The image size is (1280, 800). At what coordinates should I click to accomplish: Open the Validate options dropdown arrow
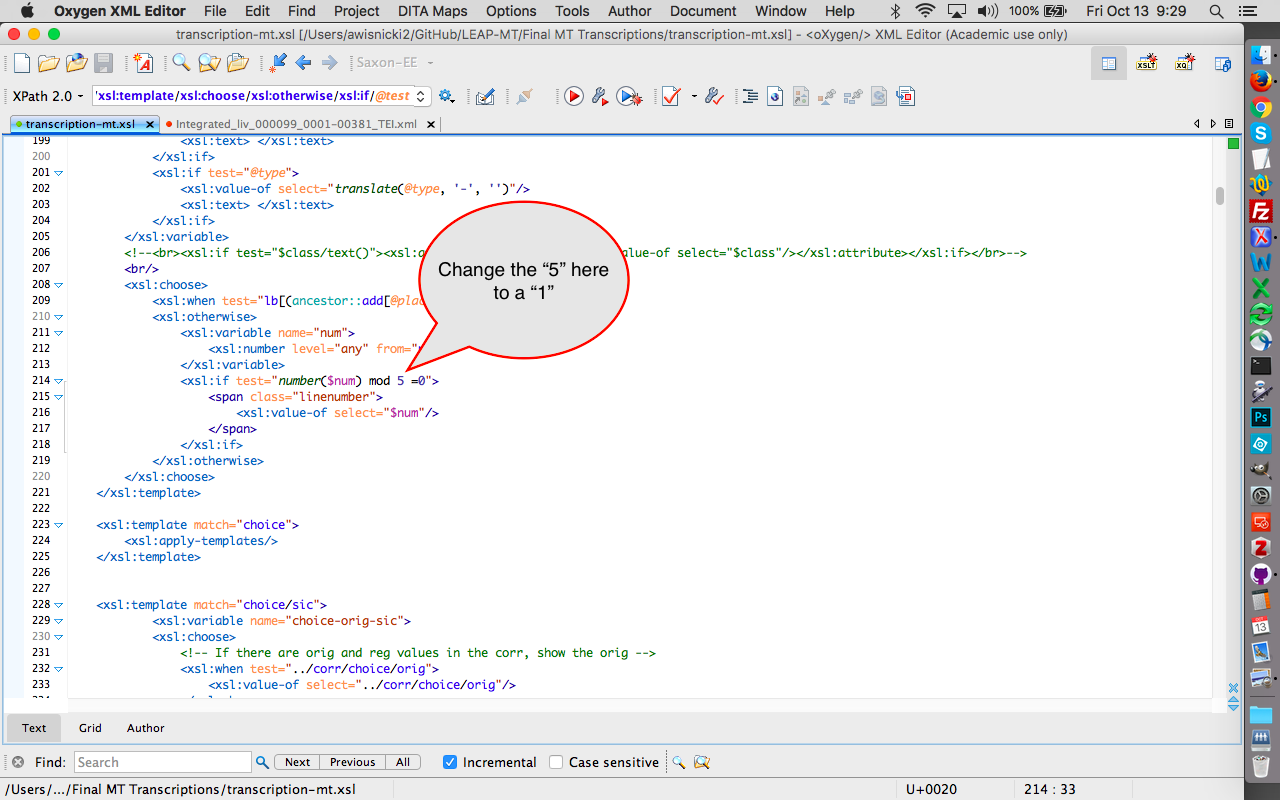[x=693, y=97]
